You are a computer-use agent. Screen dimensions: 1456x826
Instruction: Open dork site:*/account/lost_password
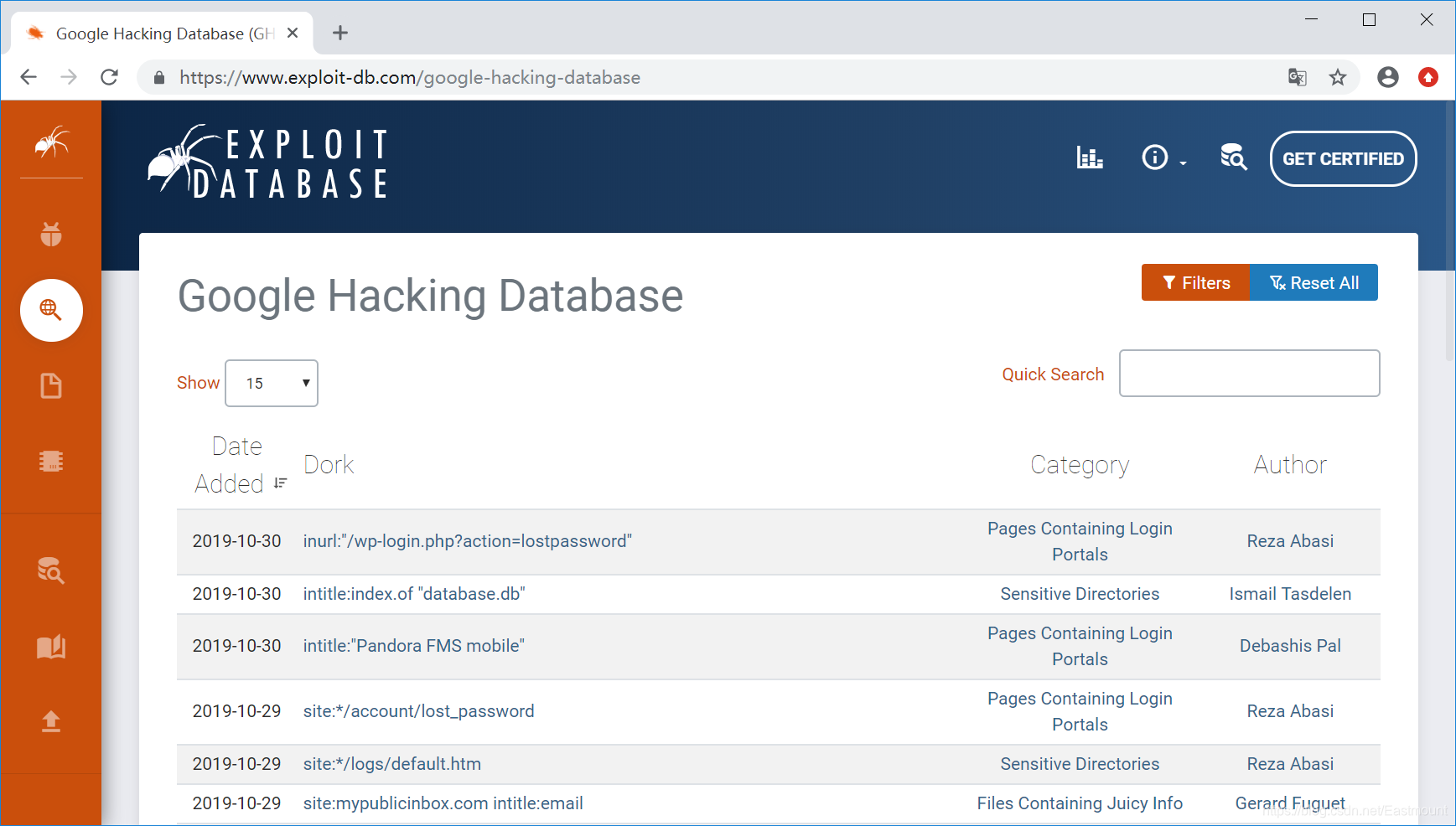419,711
